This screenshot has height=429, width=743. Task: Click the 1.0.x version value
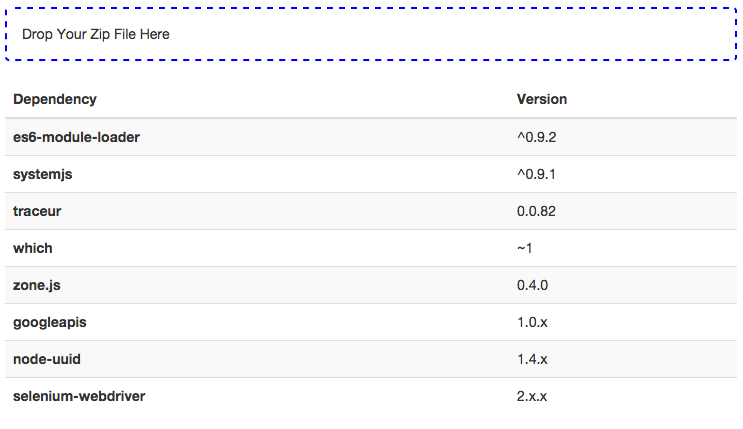tap(532, 322)
